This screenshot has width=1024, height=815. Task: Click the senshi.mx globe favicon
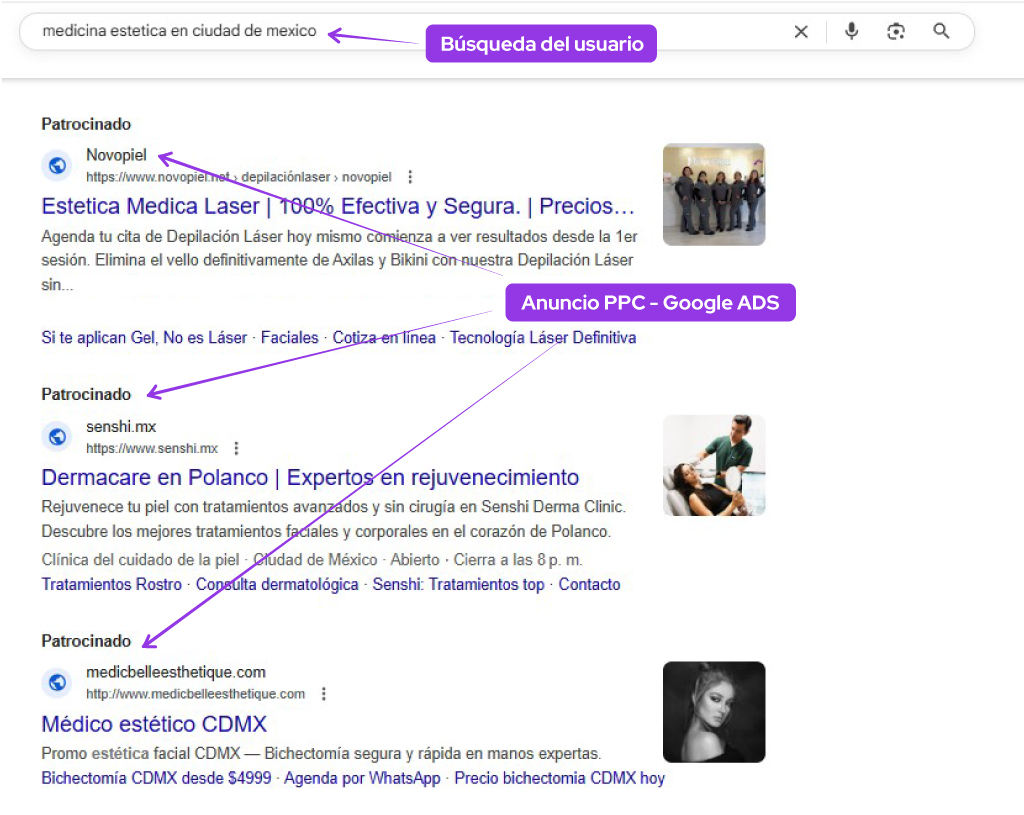coord(57,437)
